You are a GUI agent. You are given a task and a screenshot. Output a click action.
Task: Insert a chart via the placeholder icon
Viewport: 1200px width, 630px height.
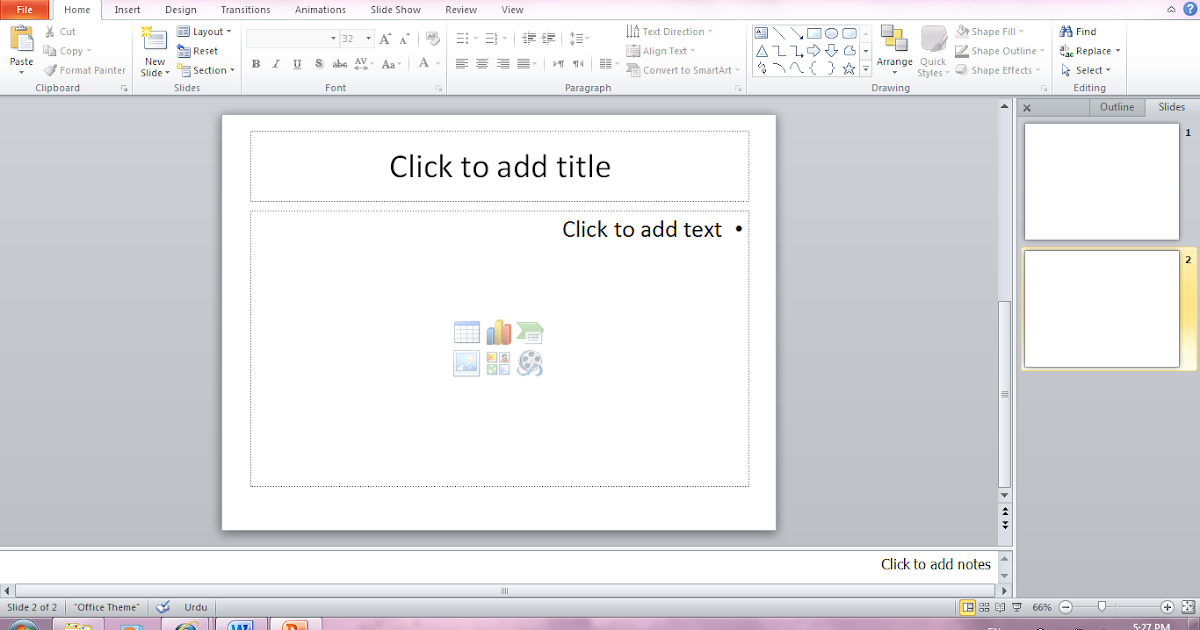point(498,332)
